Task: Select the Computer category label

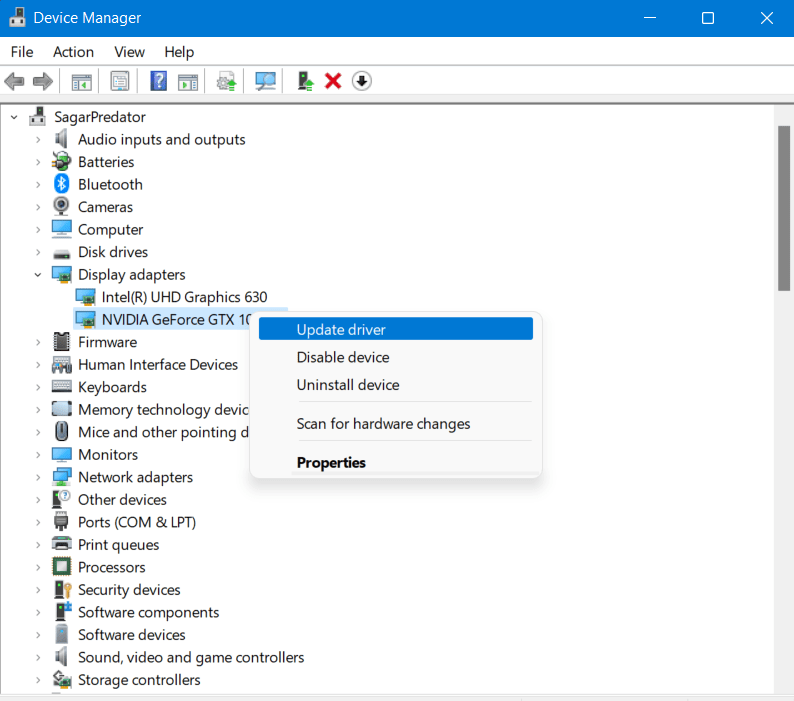Action: pos(110,229)
